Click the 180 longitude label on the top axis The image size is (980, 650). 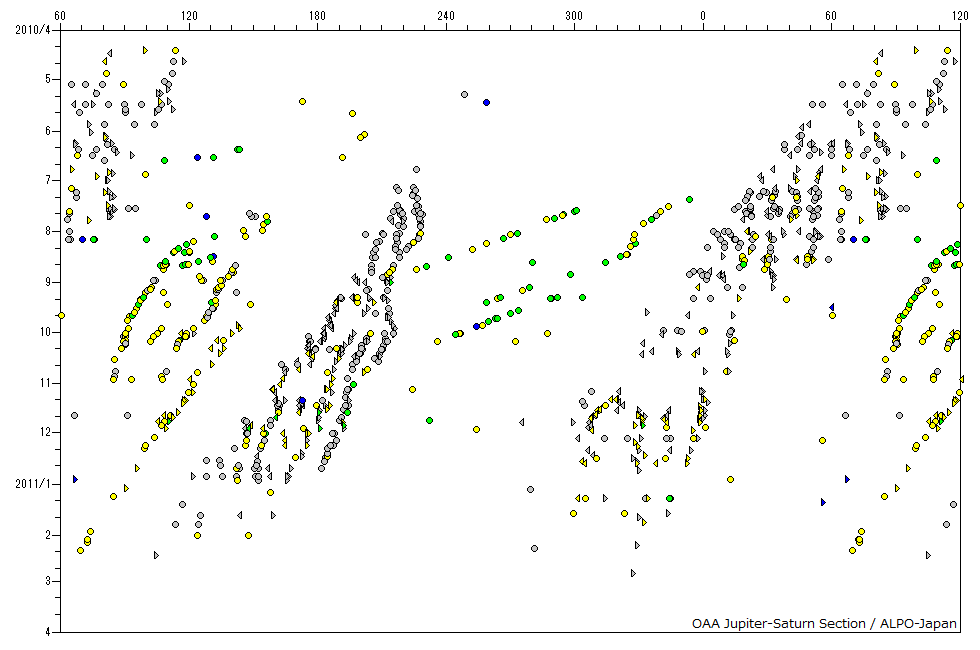pyautogui.click(x=318, y=16)
